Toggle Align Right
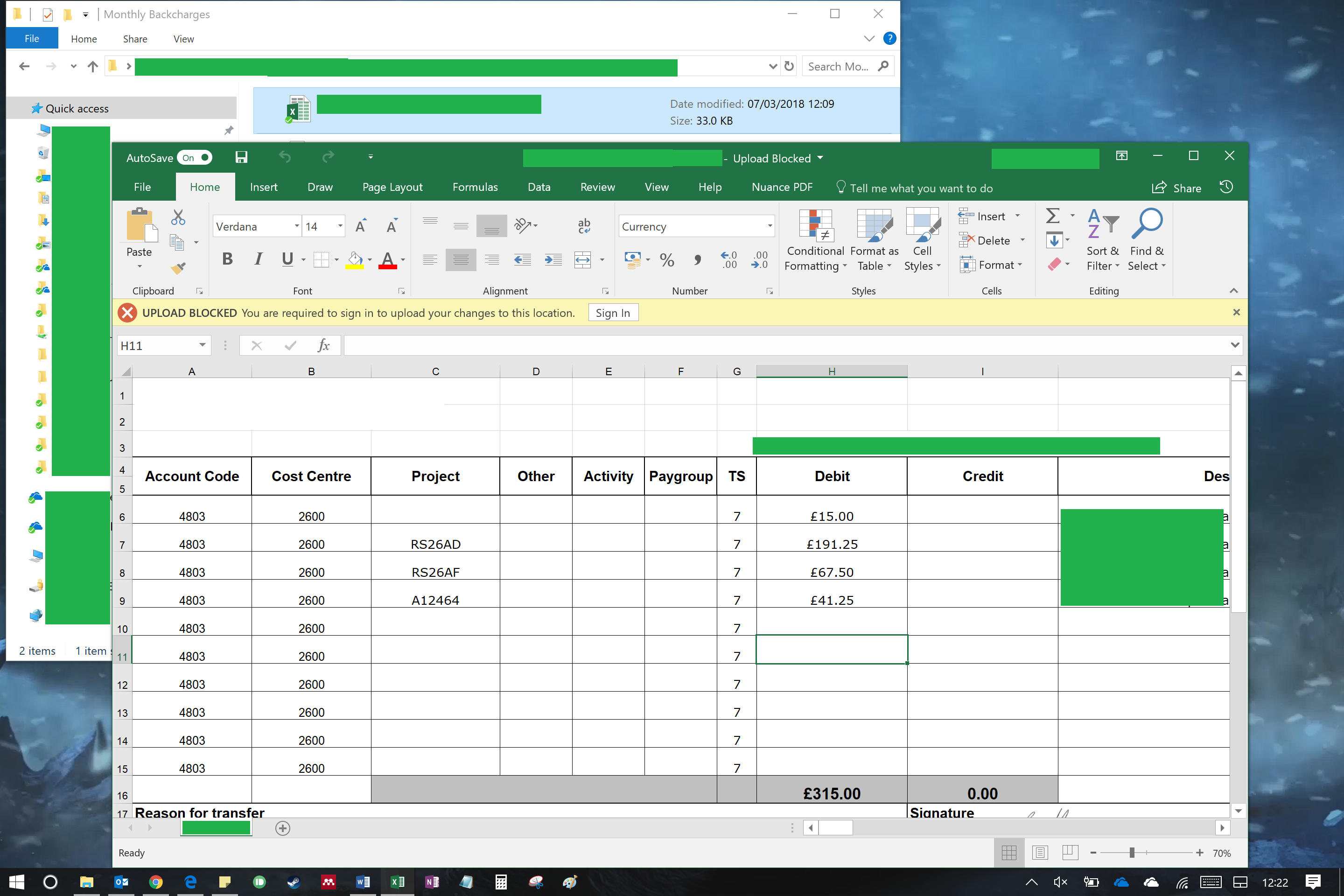 pyautogui.click(x=491, y=260)
